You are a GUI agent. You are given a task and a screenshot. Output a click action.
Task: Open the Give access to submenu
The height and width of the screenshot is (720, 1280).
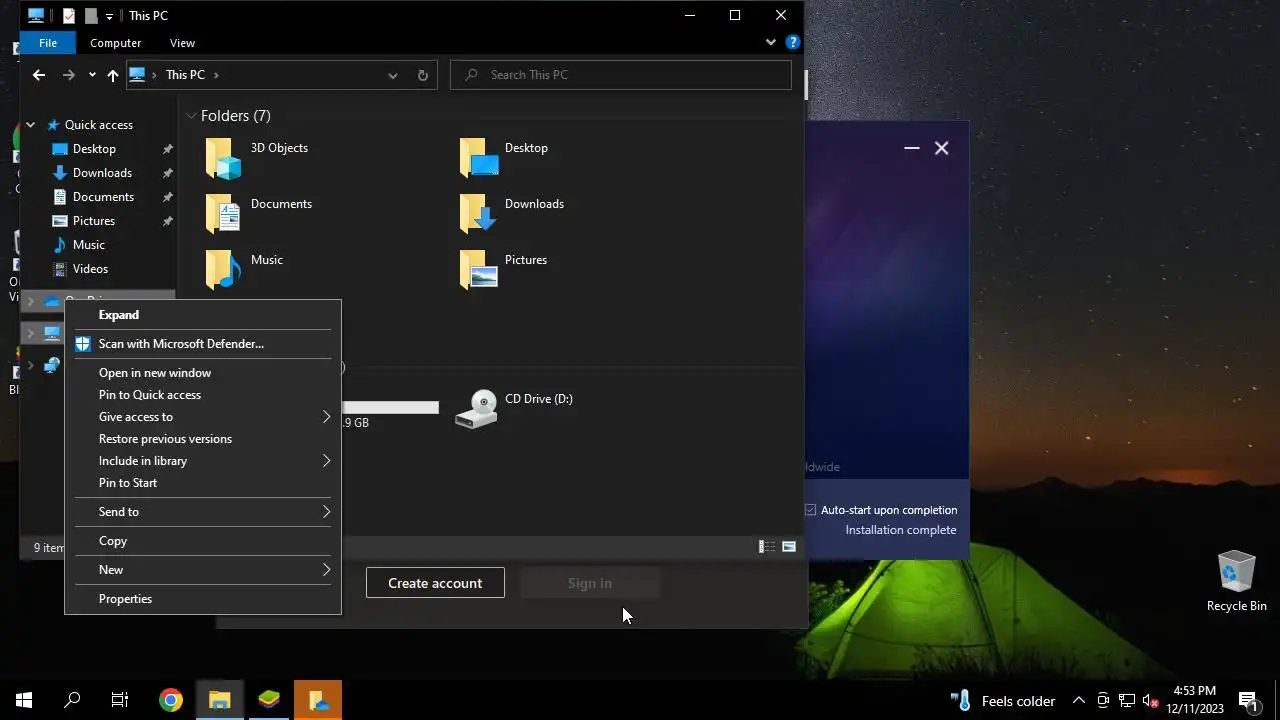203,417
